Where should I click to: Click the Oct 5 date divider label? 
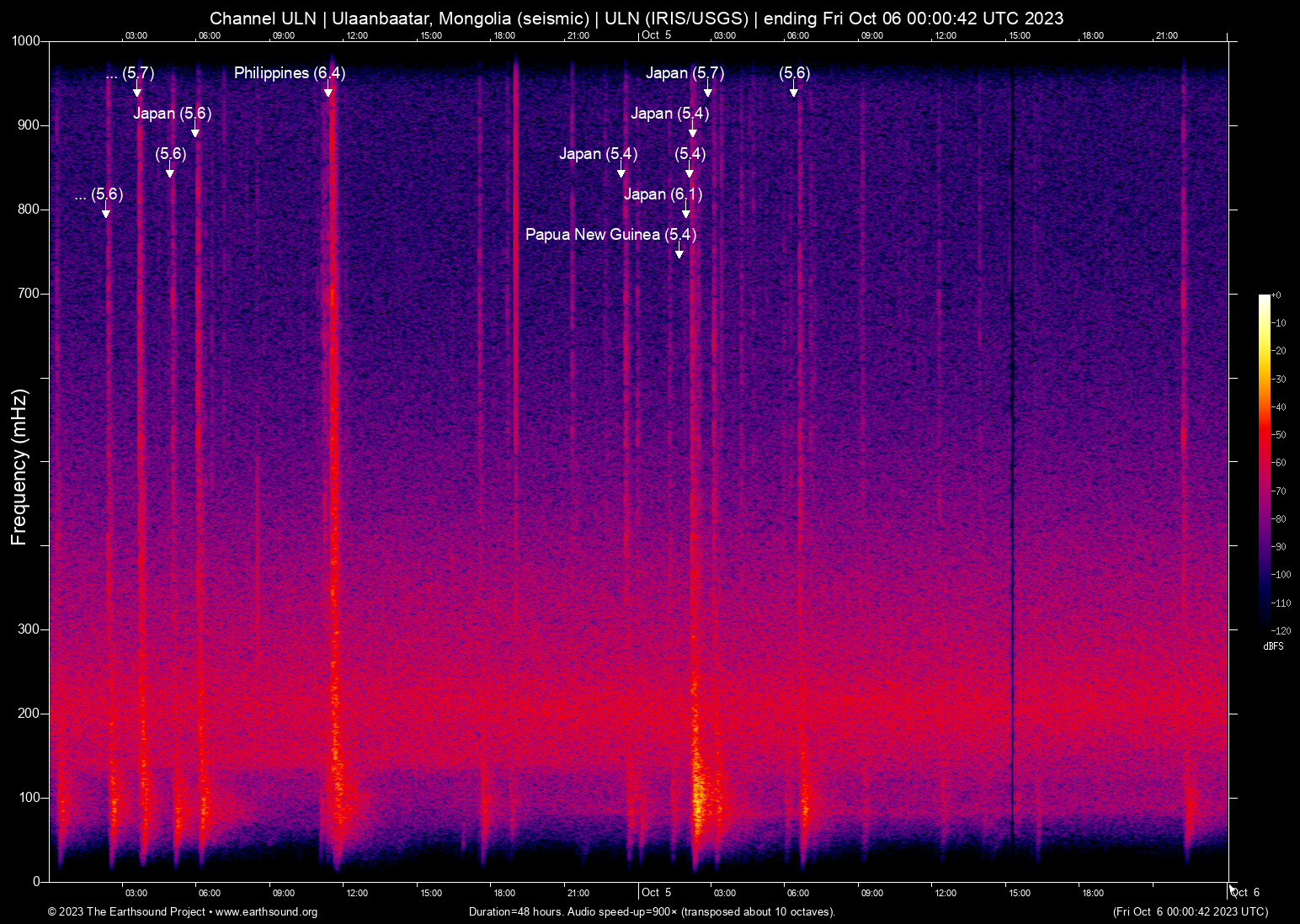point(656,893)
